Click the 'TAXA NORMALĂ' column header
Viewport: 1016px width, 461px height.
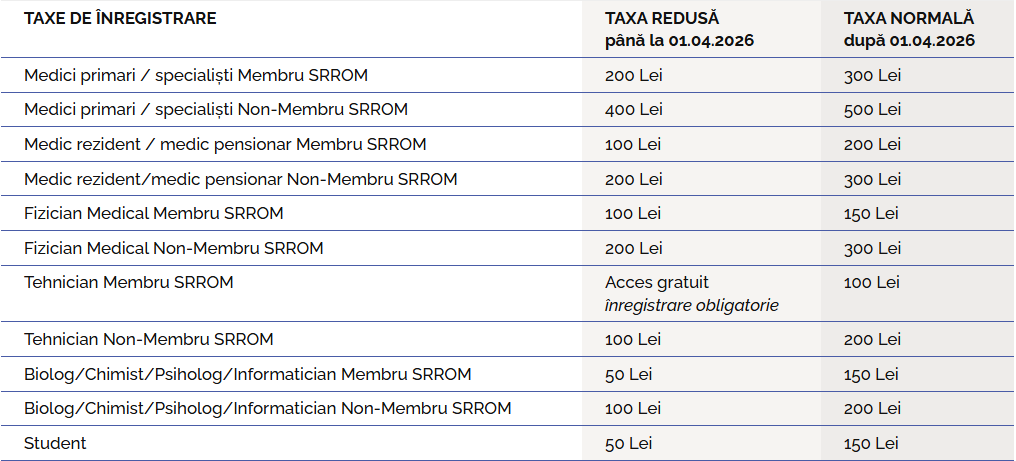click(x=908, y=19)
